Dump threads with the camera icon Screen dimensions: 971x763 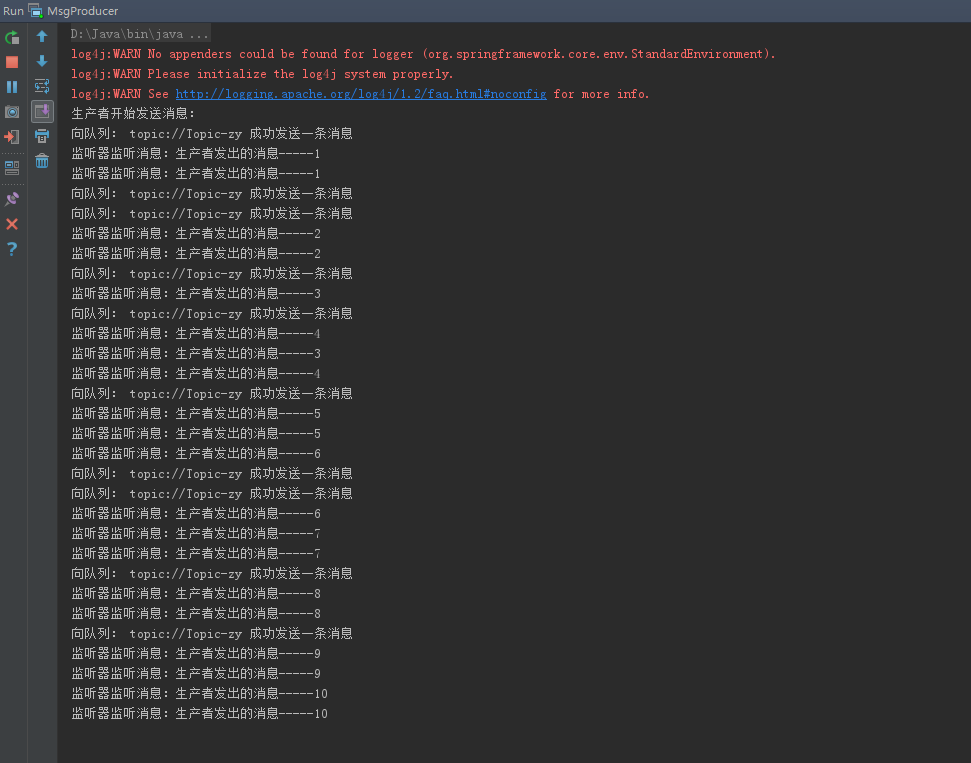point(12,111)
